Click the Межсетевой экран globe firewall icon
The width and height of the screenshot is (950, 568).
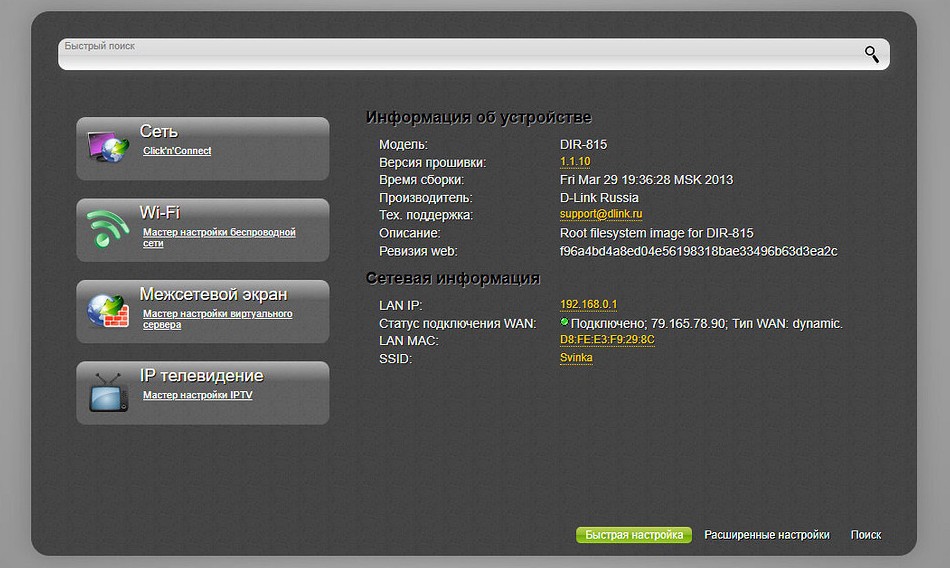[x=108, y=311]
